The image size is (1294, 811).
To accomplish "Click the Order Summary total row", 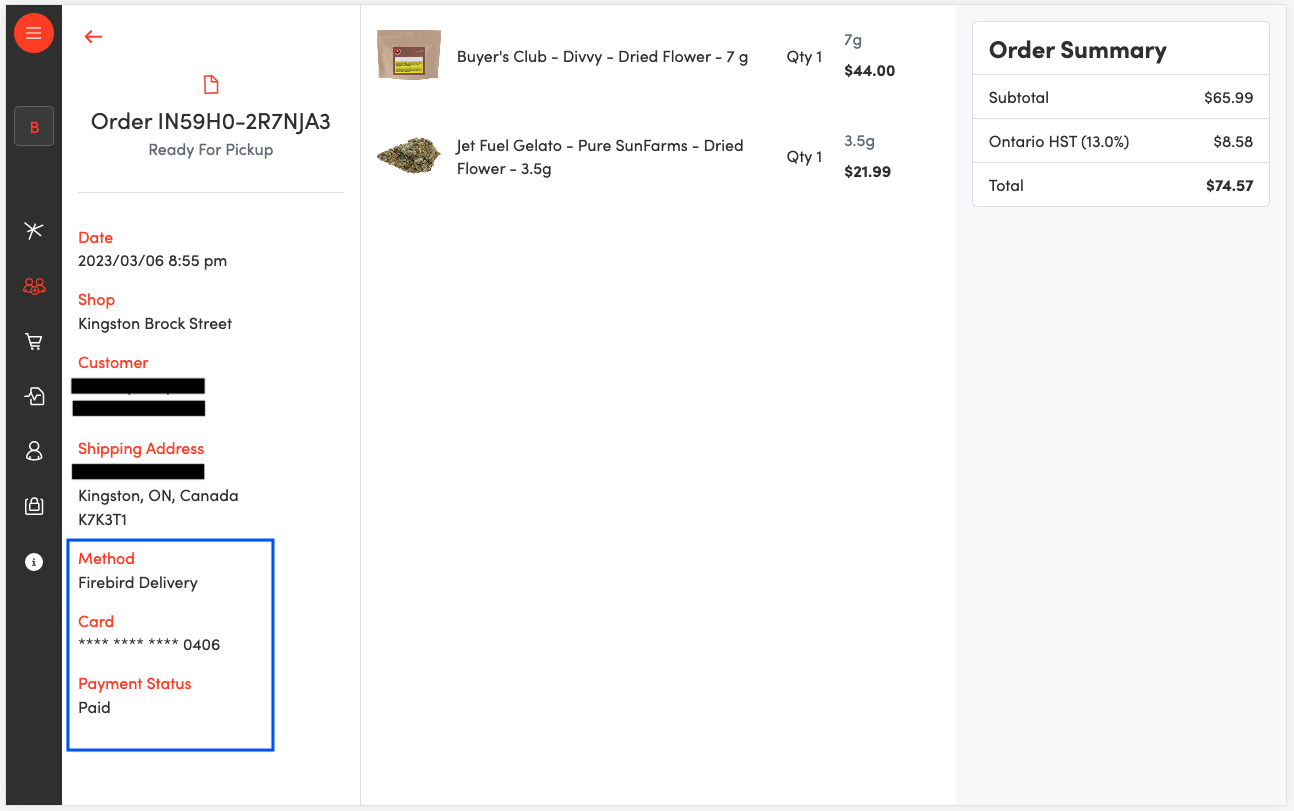I will point(1120,185).
